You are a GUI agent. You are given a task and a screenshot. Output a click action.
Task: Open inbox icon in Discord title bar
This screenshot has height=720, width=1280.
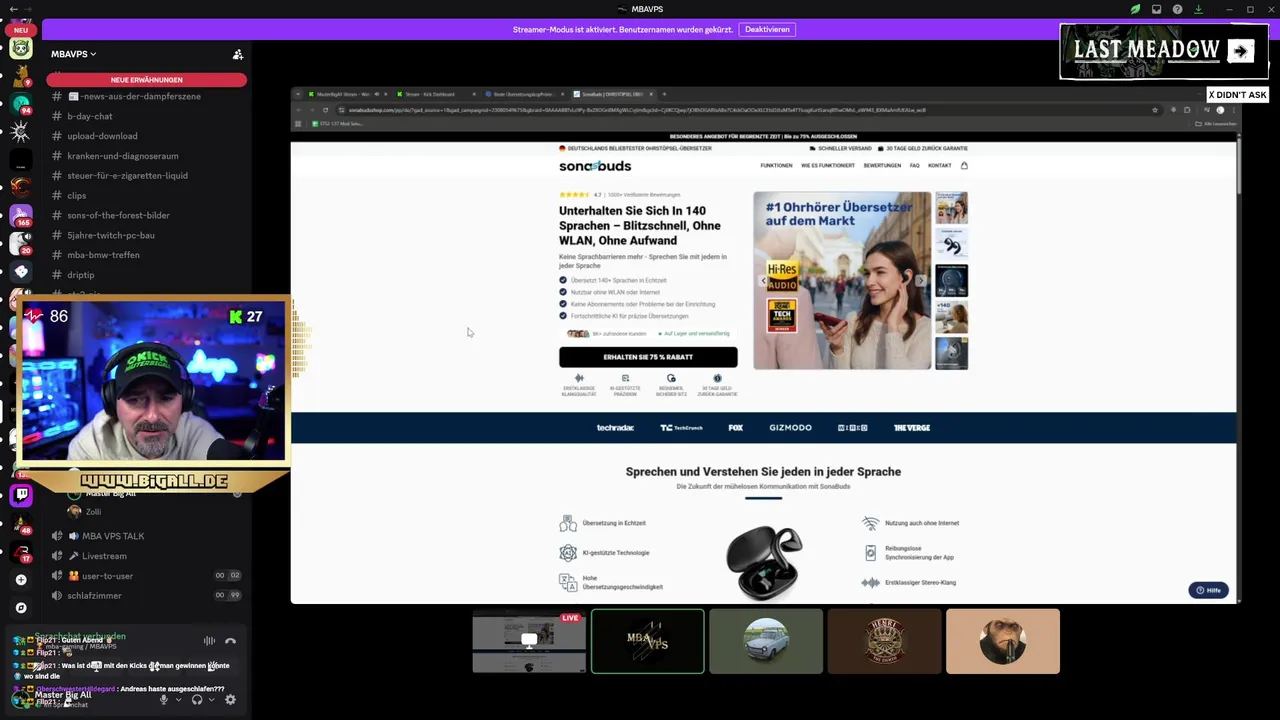coord(1156,9)
